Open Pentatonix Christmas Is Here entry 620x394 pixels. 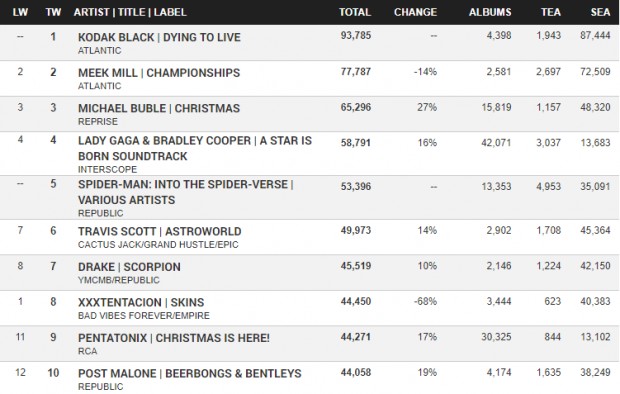click(x=174, y=338)
